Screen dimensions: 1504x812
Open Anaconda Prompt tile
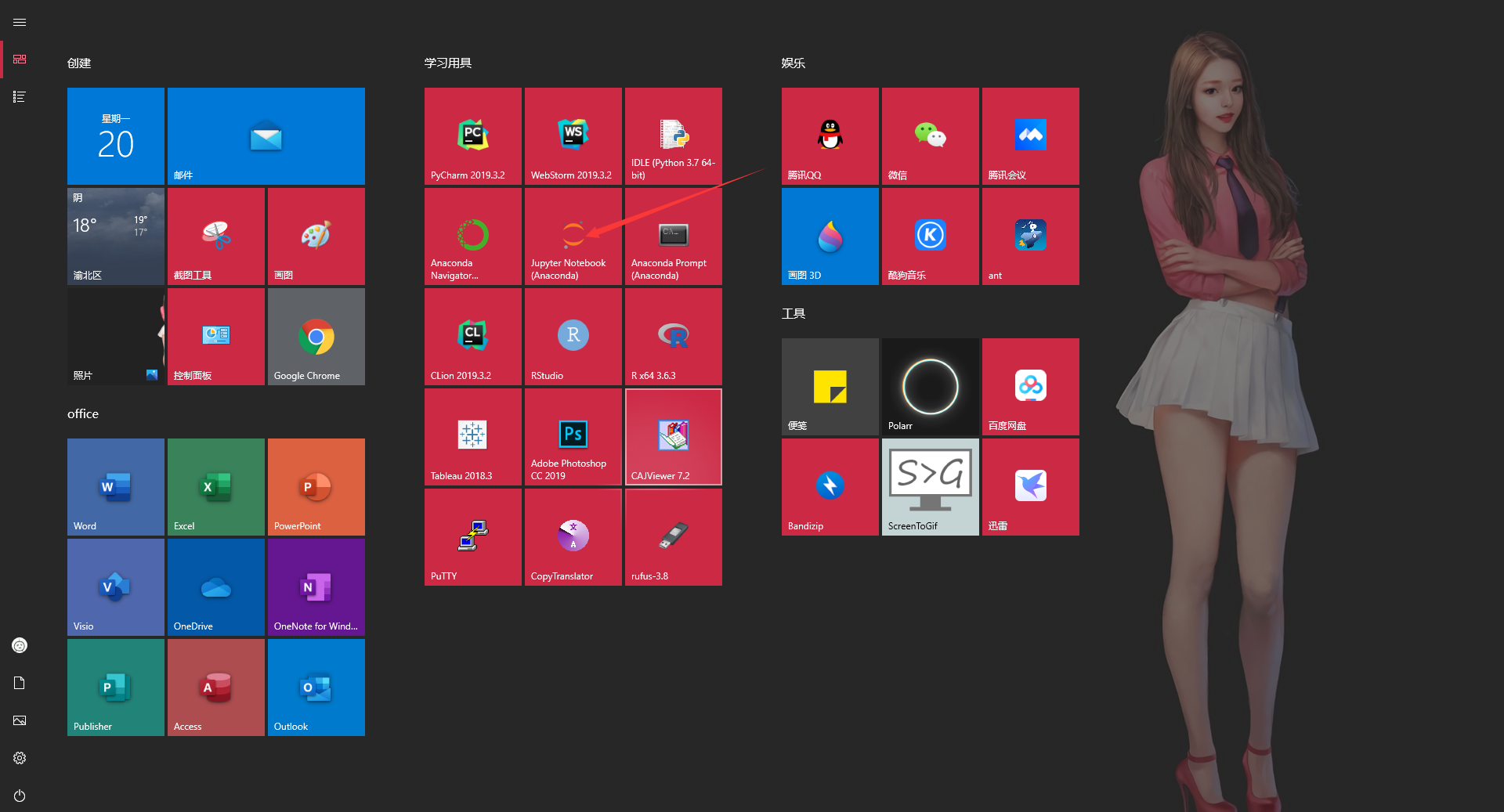pos(674,236)
